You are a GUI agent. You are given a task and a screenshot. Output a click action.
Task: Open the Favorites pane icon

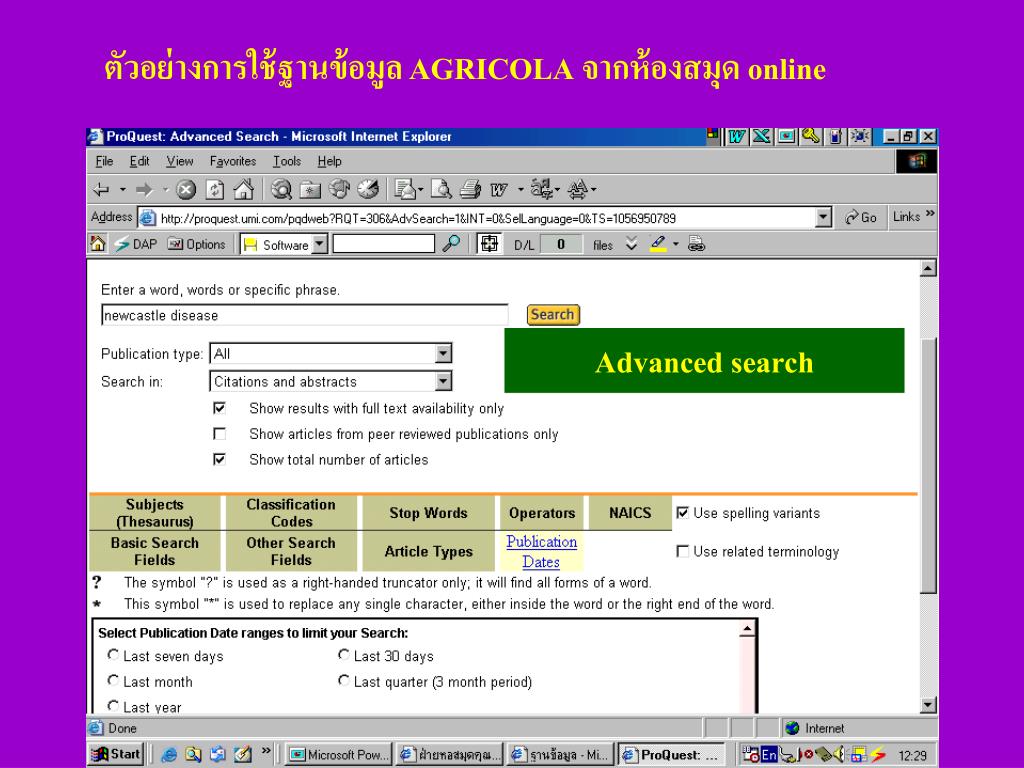[x=310, y=189]
